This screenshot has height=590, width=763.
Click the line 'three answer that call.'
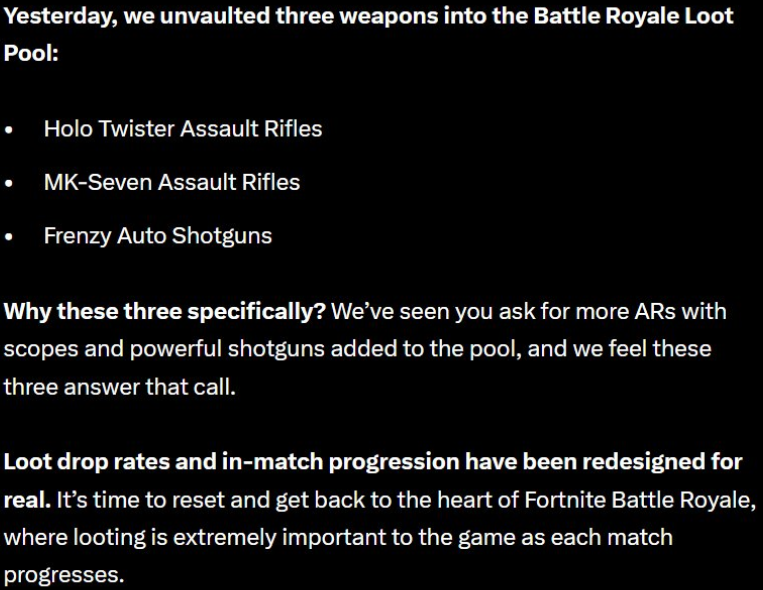[x=120, y=387]
